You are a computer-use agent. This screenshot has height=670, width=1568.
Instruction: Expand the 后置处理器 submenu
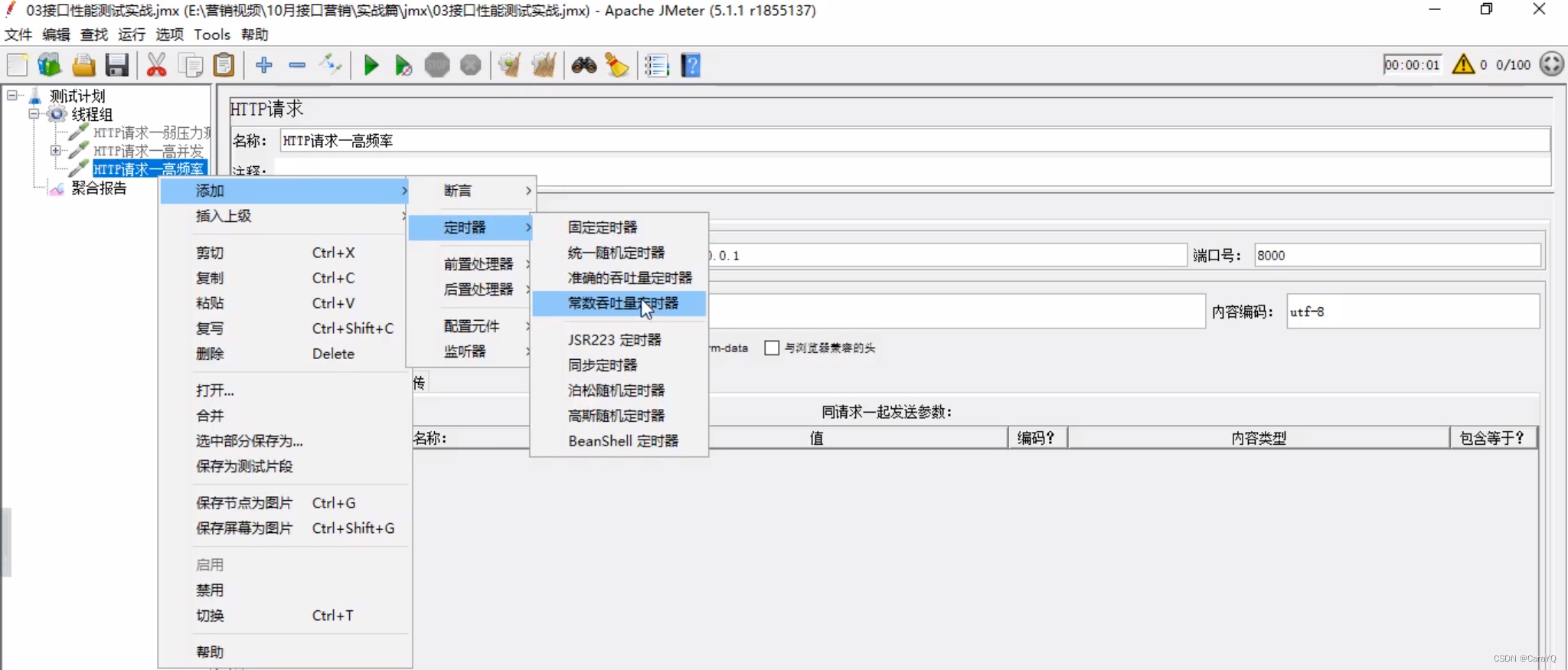coord(471,289)
